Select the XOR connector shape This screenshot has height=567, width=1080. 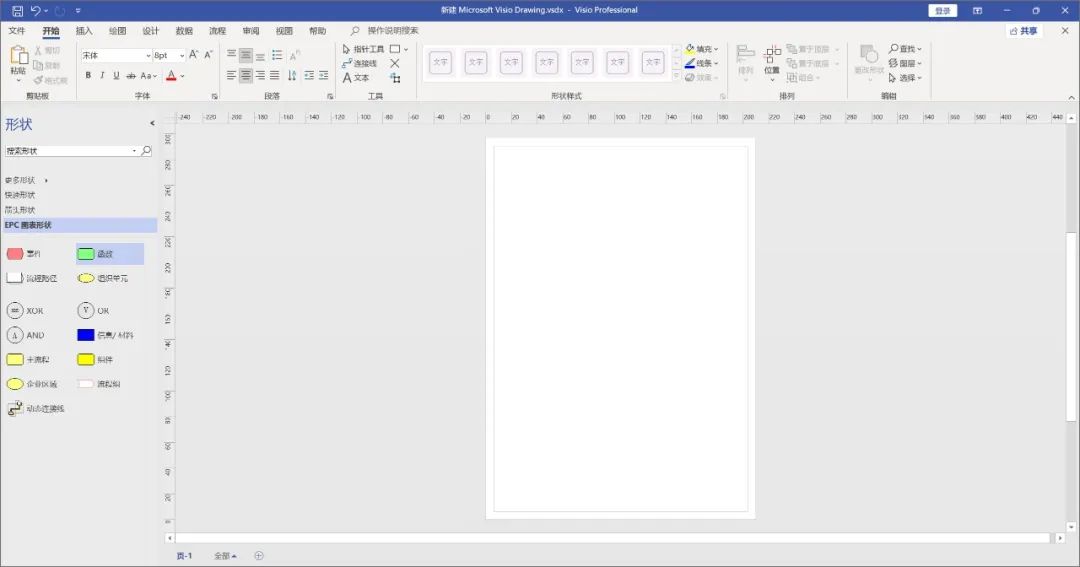coord(25,311)
